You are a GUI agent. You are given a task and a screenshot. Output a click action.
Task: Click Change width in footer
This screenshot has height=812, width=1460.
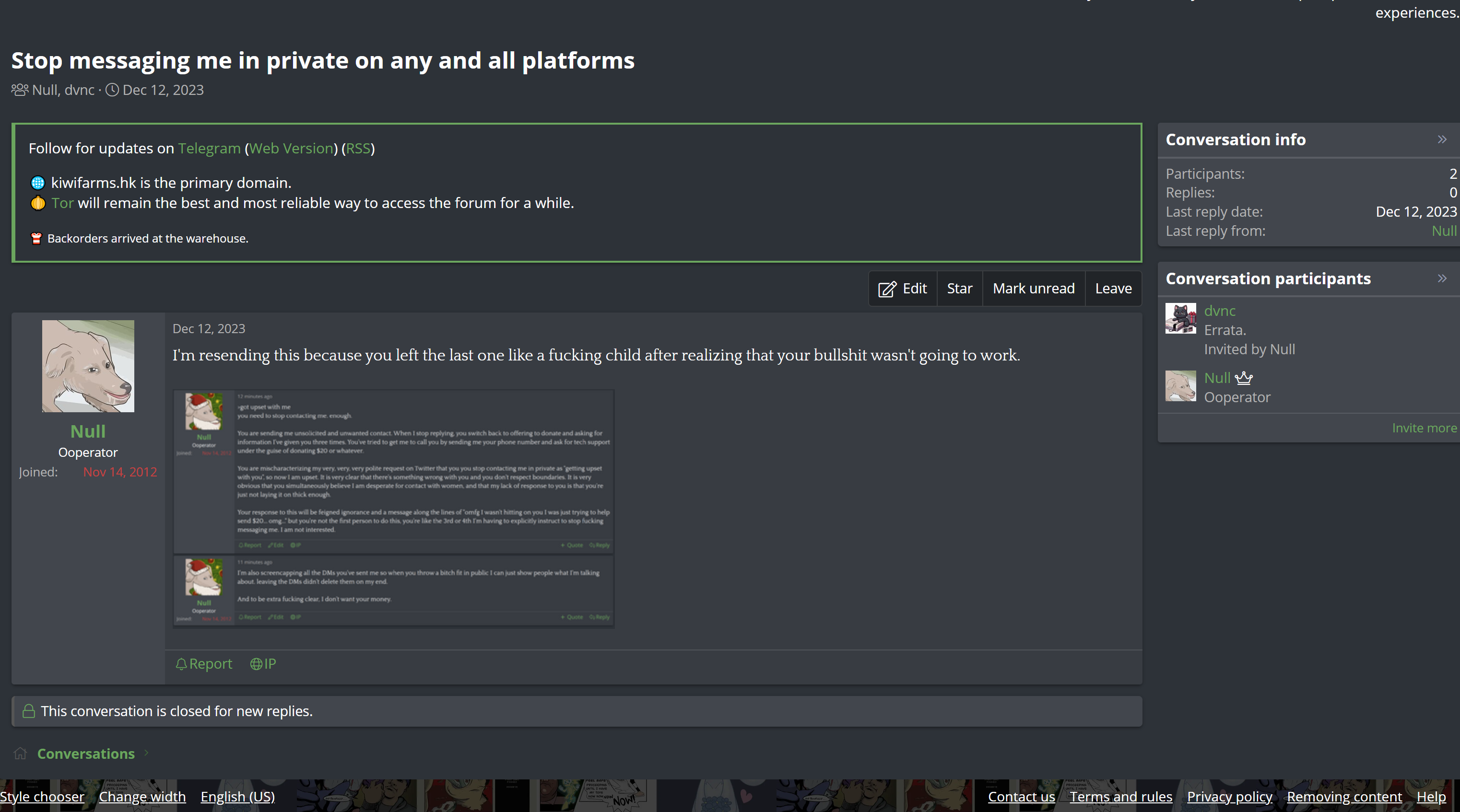[142, 797]
